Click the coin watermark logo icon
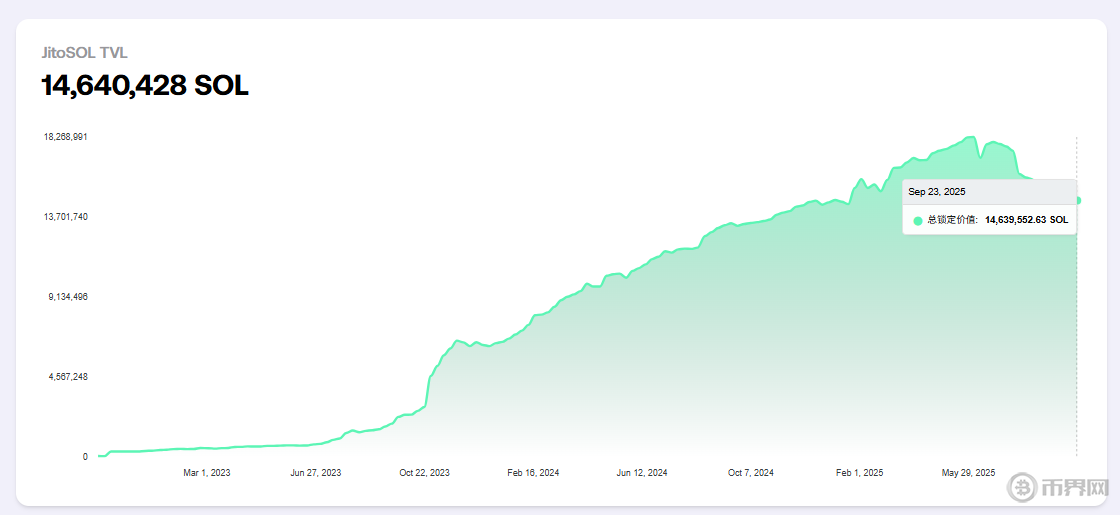Screen dimensions: 1120x515 click(1024, 487)
